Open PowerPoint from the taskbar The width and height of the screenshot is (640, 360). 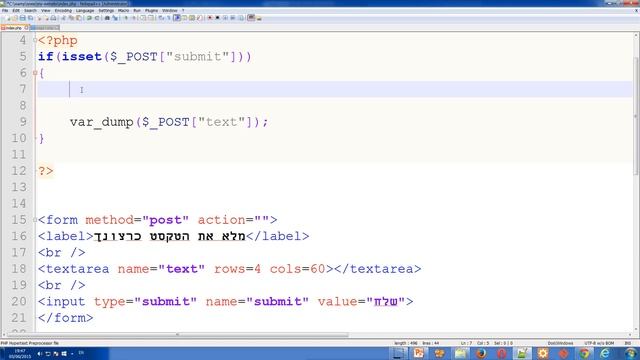click(419, 353)
